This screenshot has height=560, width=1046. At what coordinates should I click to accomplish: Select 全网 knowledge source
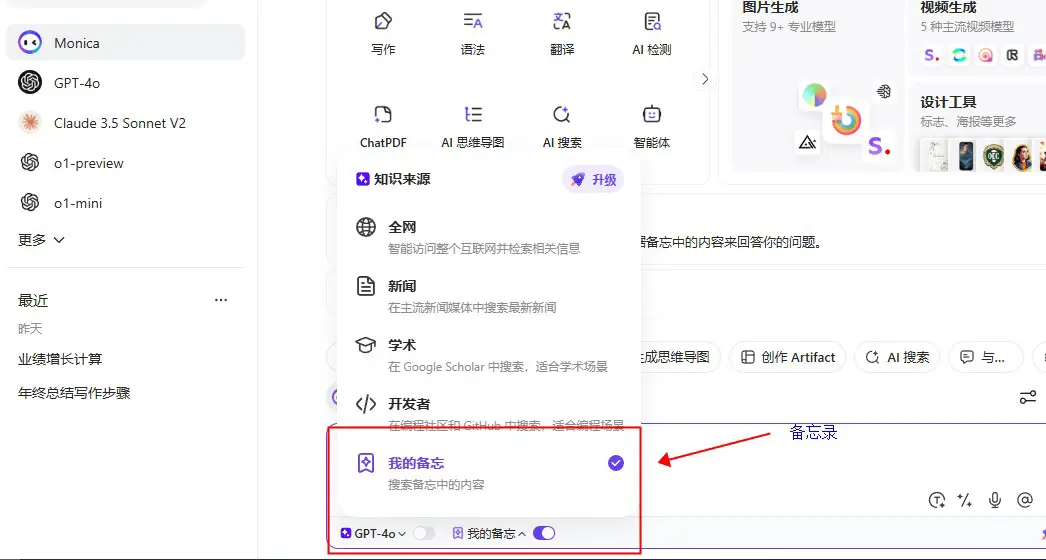point(489,237)
